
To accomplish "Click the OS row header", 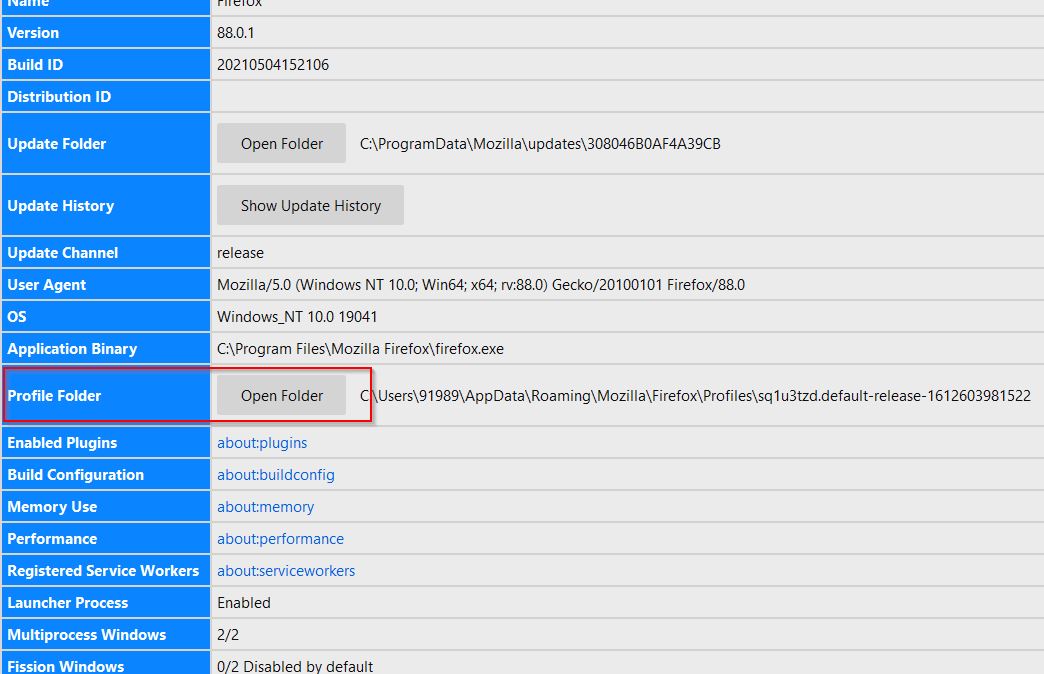I will [106, 316].
